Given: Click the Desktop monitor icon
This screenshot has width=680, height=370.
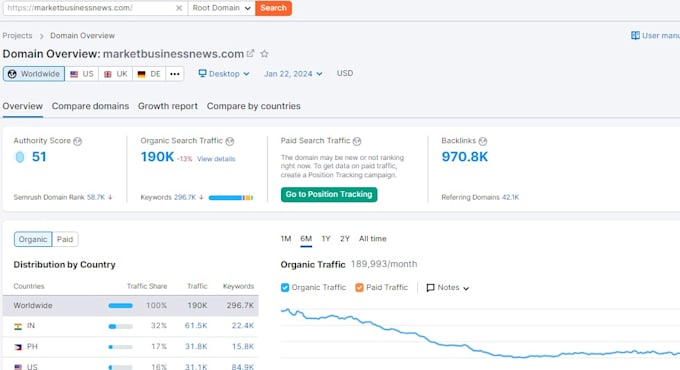Looking at the screenshot, I should 203,73.
